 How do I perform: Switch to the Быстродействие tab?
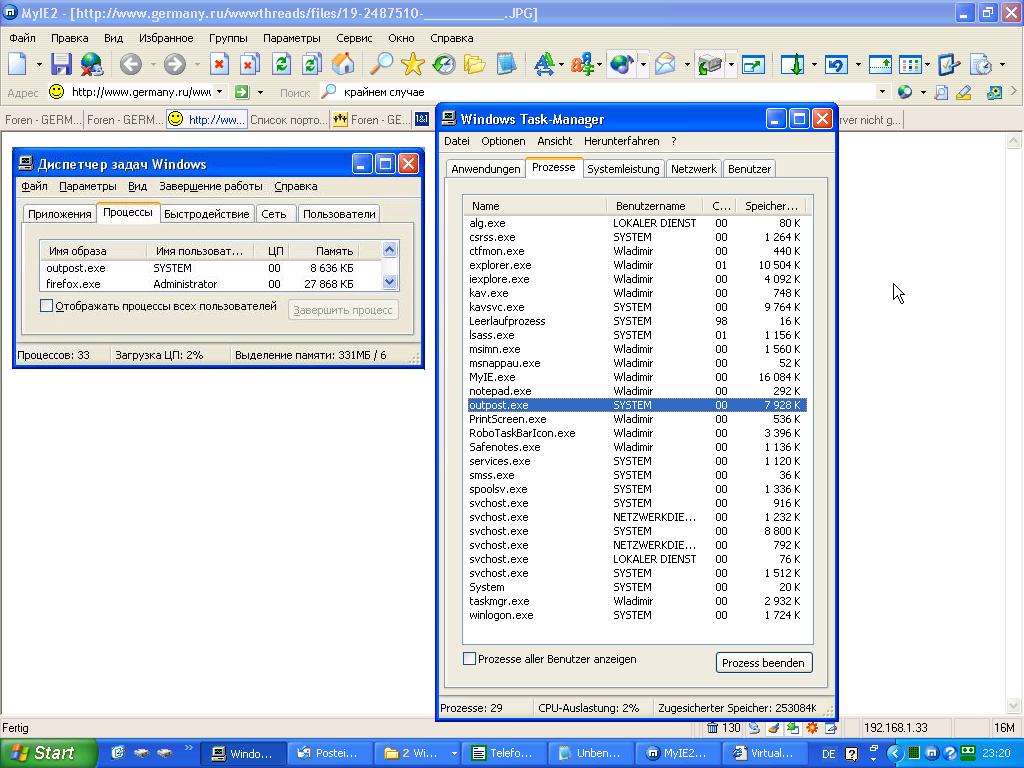click(206, 214)
